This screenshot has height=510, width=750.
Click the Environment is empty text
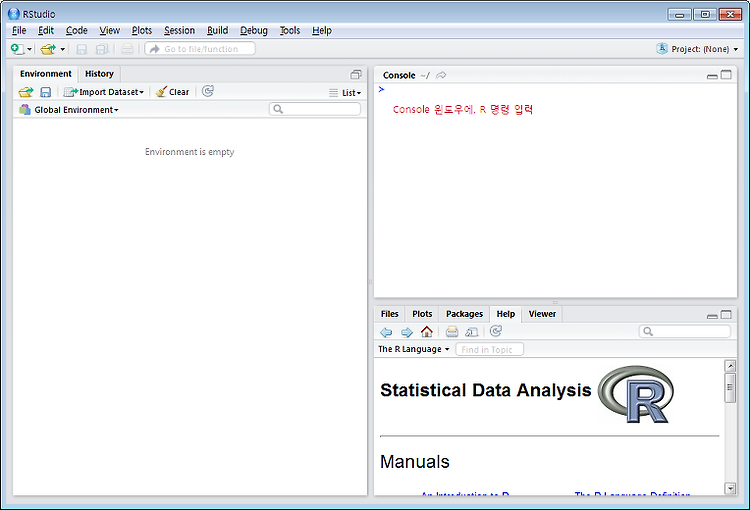pyautogui.click(x=190, y=152)
